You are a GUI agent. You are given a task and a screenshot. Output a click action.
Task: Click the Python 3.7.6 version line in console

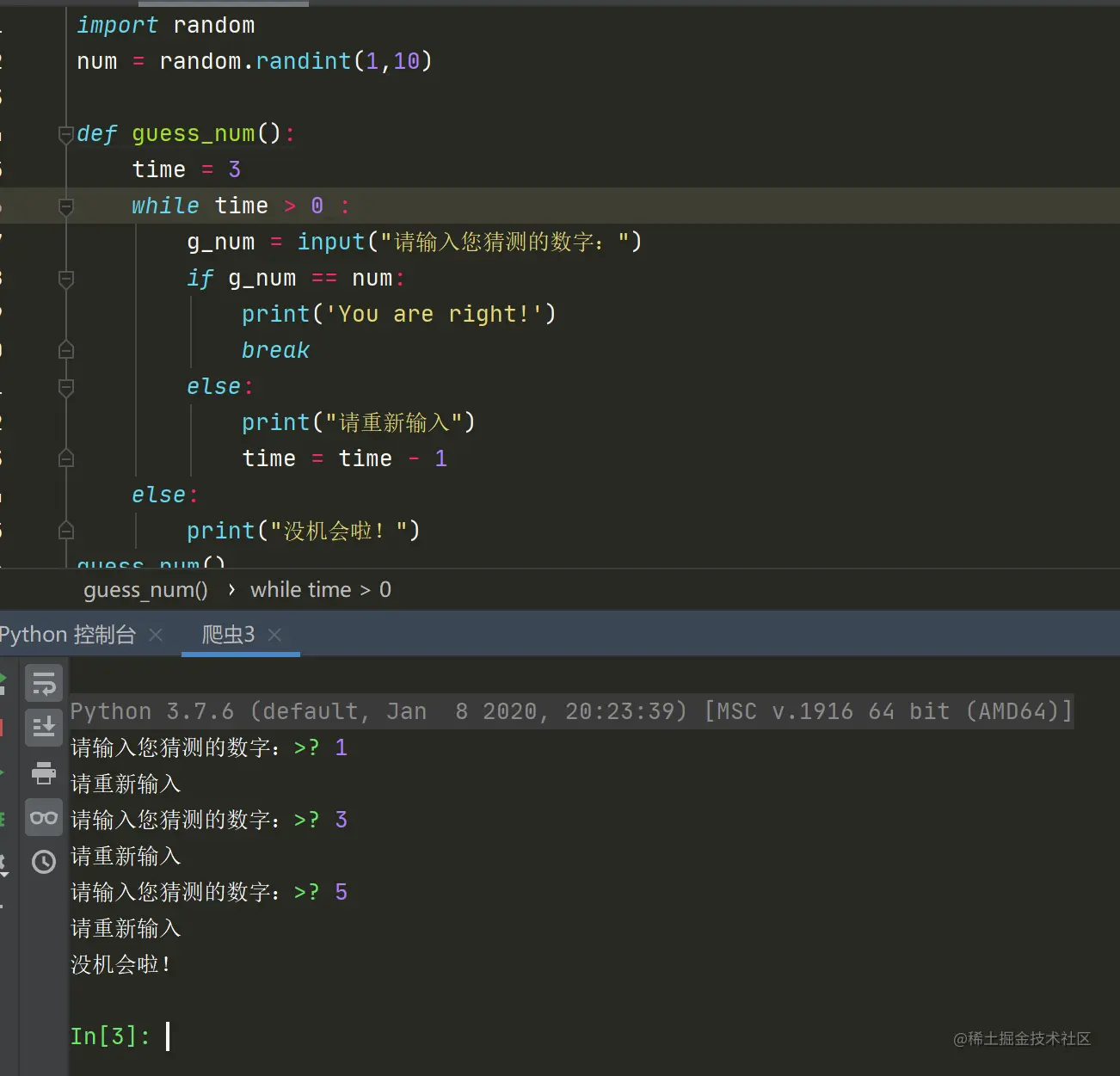click(x=571, y=711)
